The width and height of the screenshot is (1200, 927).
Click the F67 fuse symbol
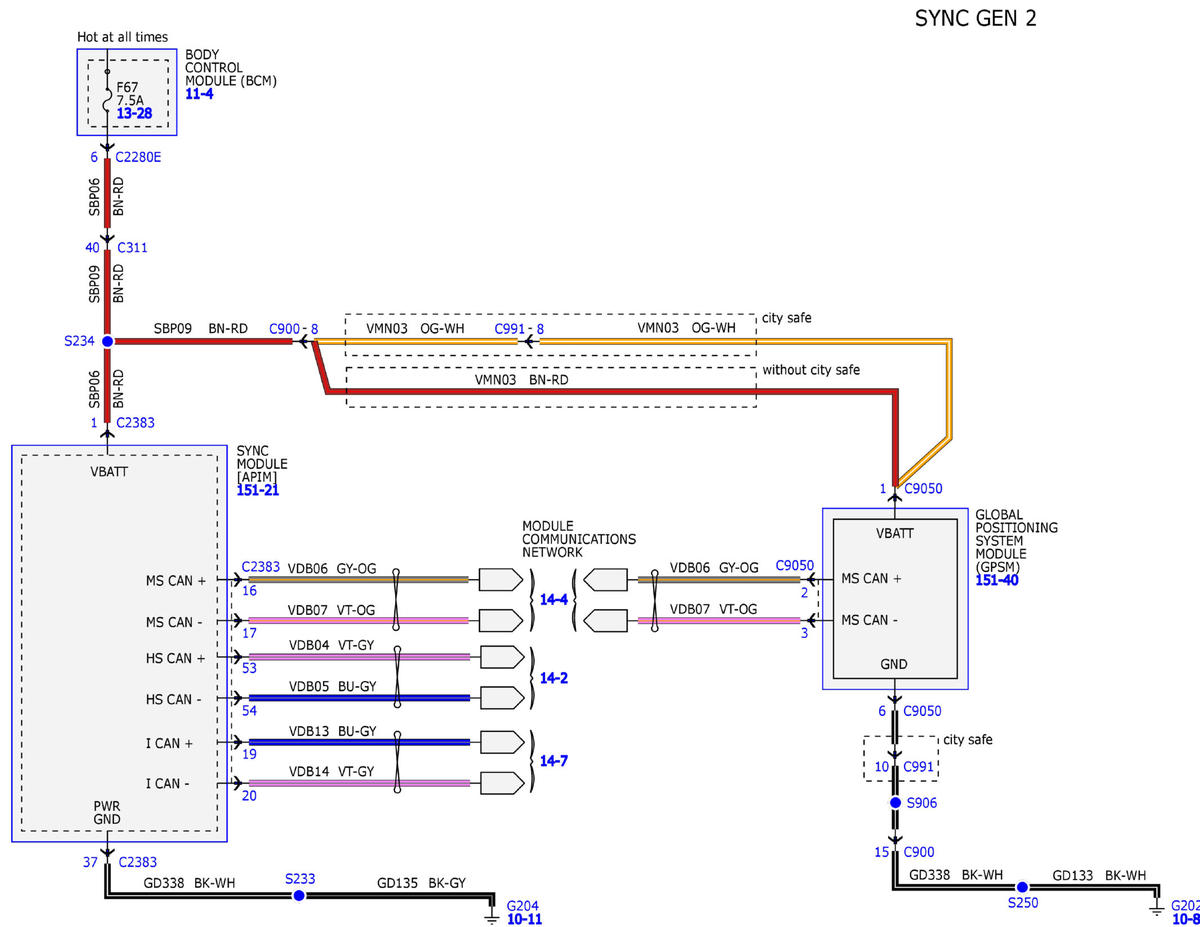coord(107,97)
